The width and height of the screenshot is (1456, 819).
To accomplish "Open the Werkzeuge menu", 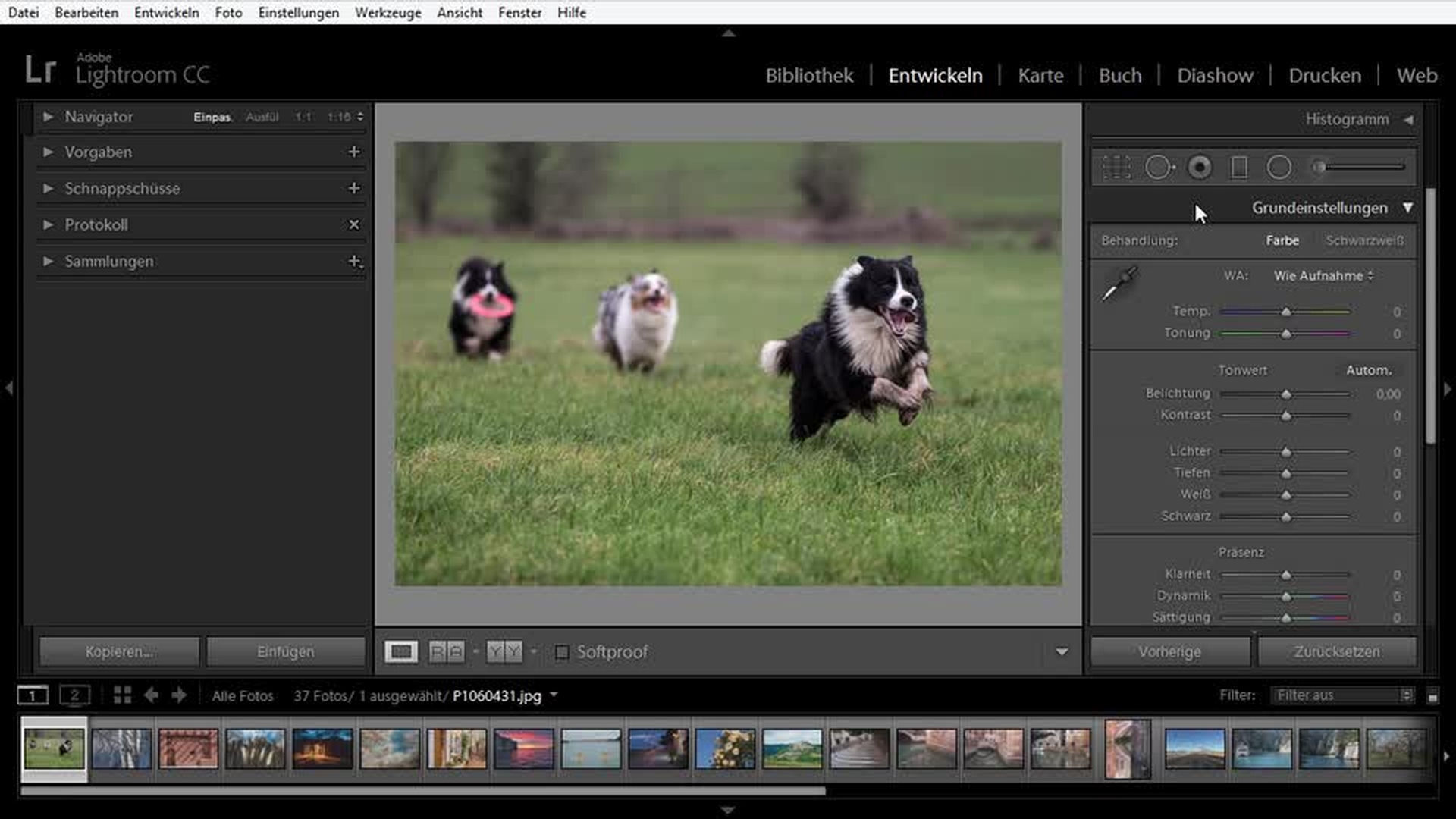I will (388, 13).
